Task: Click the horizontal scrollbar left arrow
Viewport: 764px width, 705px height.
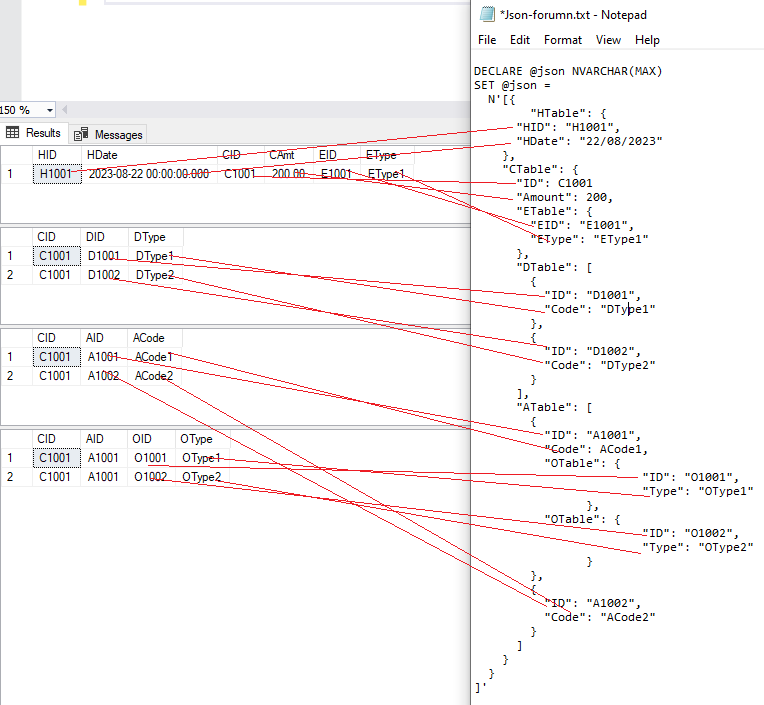Action: click(x=64, y=110)
